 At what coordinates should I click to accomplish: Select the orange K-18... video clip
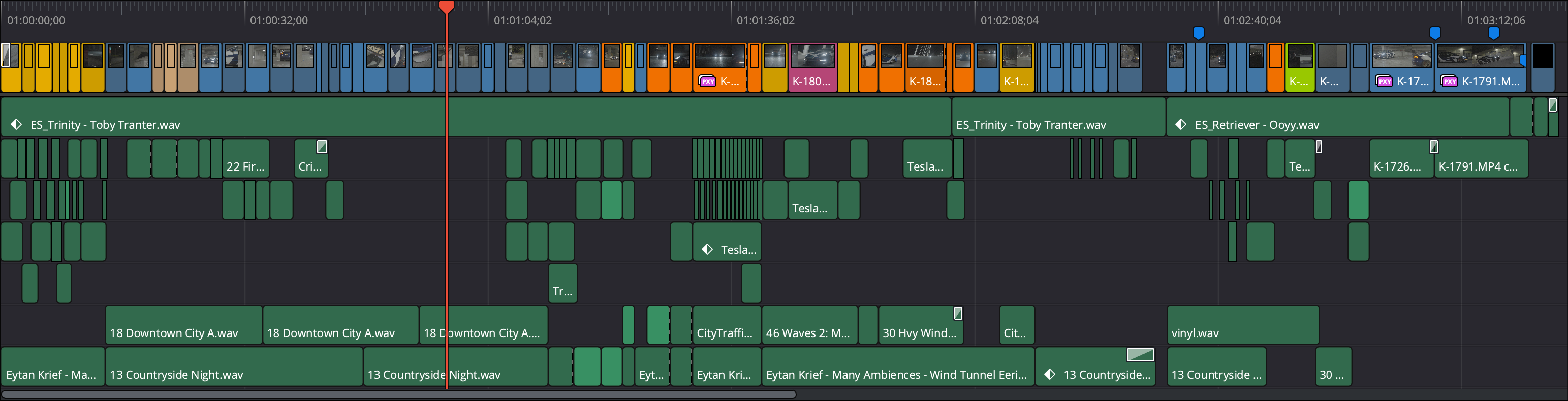click(x=925, y=68)
